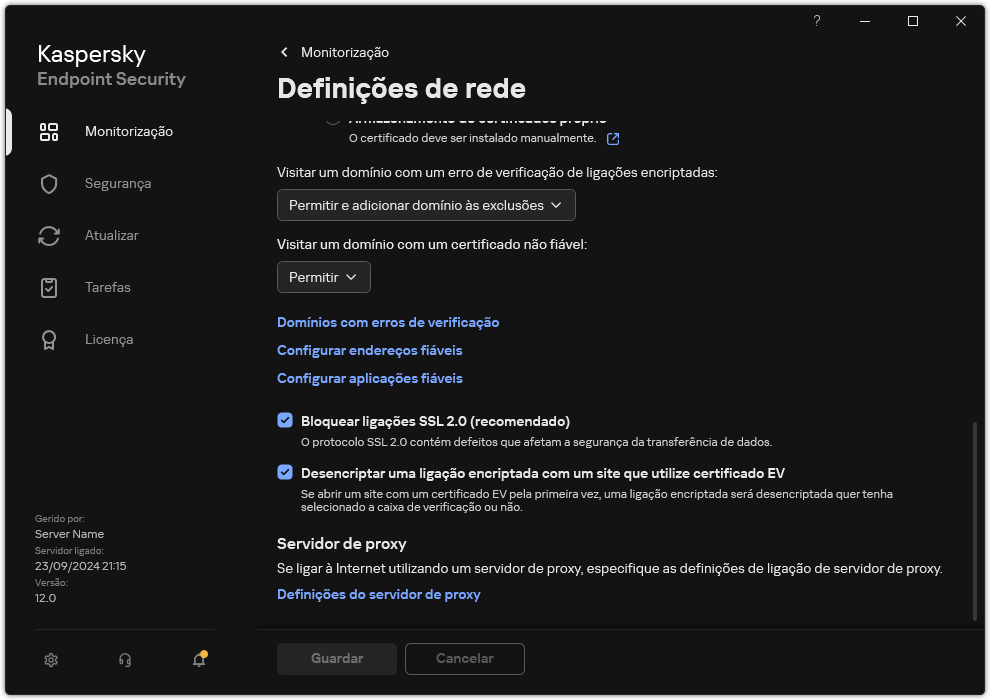
Task: Open the erro de verificação action dropdown
Action: pos(425,204)
